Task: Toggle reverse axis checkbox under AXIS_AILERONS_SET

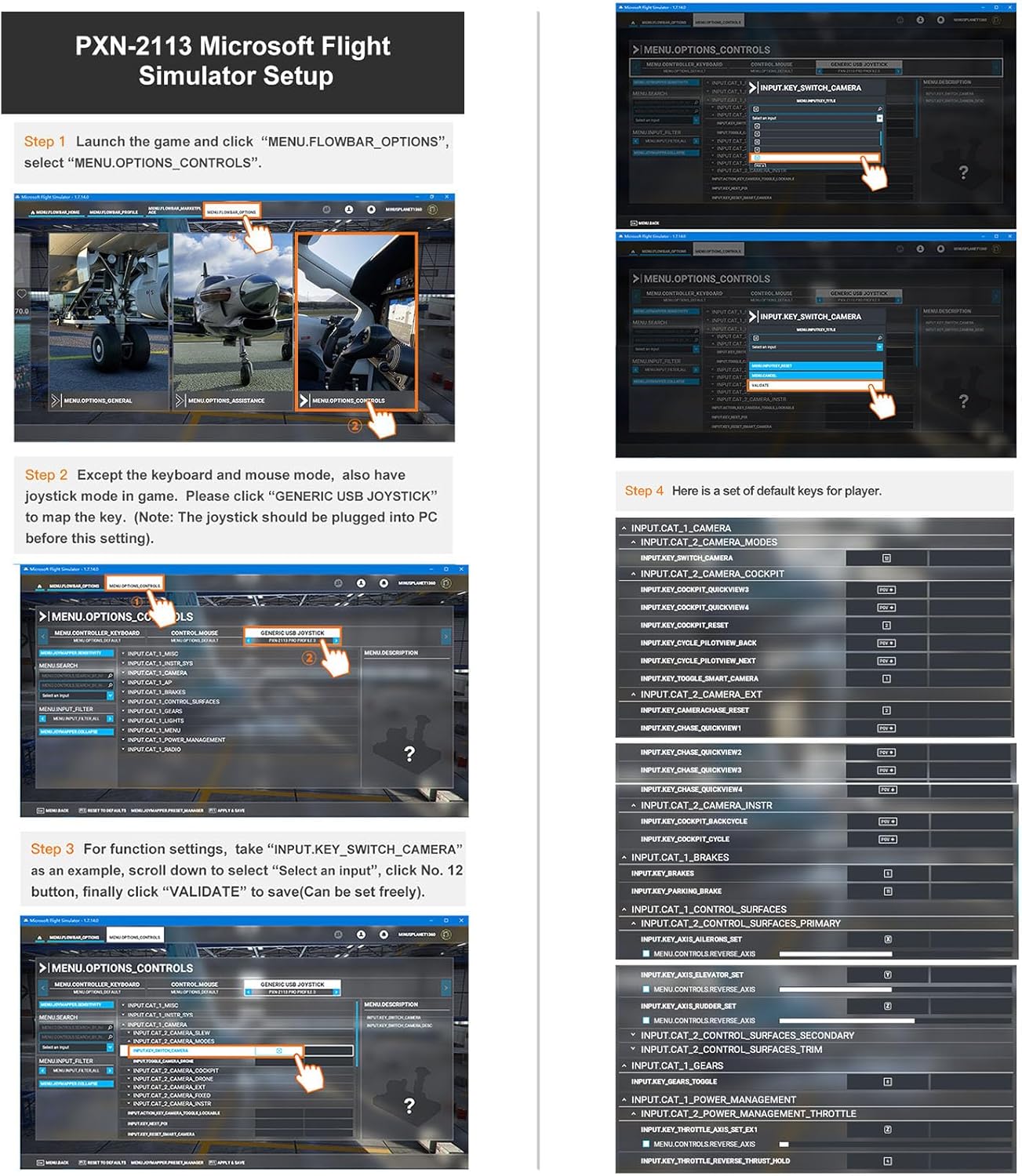Action: tap(646, 954)
